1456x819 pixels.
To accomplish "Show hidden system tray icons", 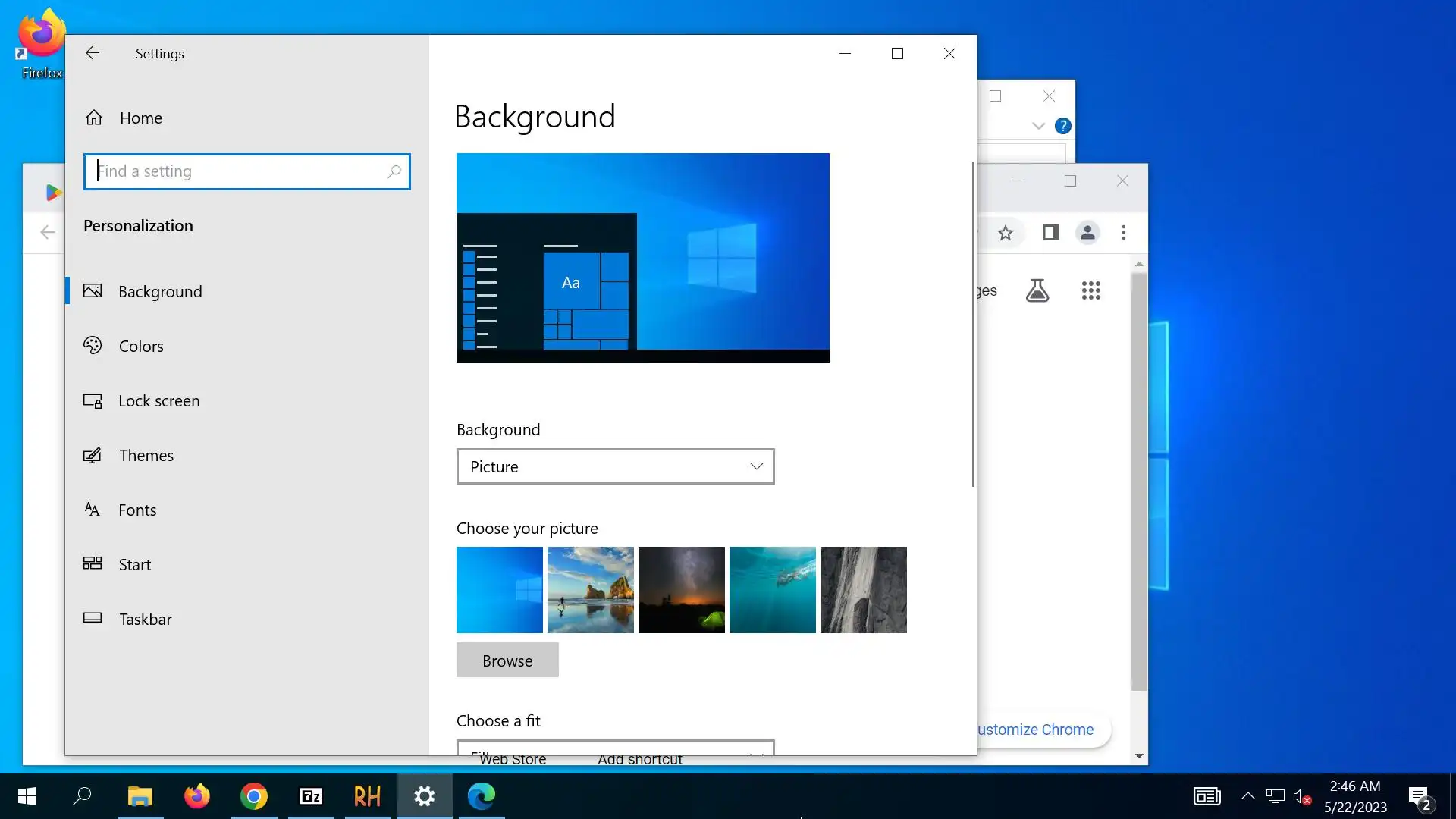I will tap(1247, 796).
